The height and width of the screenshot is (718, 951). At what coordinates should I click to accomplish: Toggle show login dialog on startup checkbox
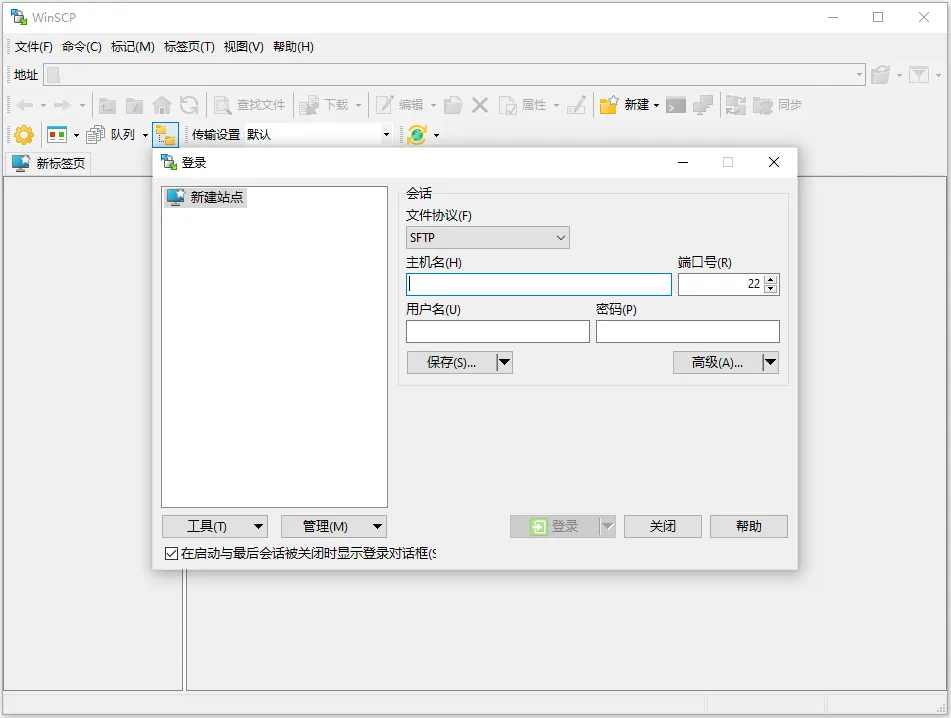click(x=172, y=553)
